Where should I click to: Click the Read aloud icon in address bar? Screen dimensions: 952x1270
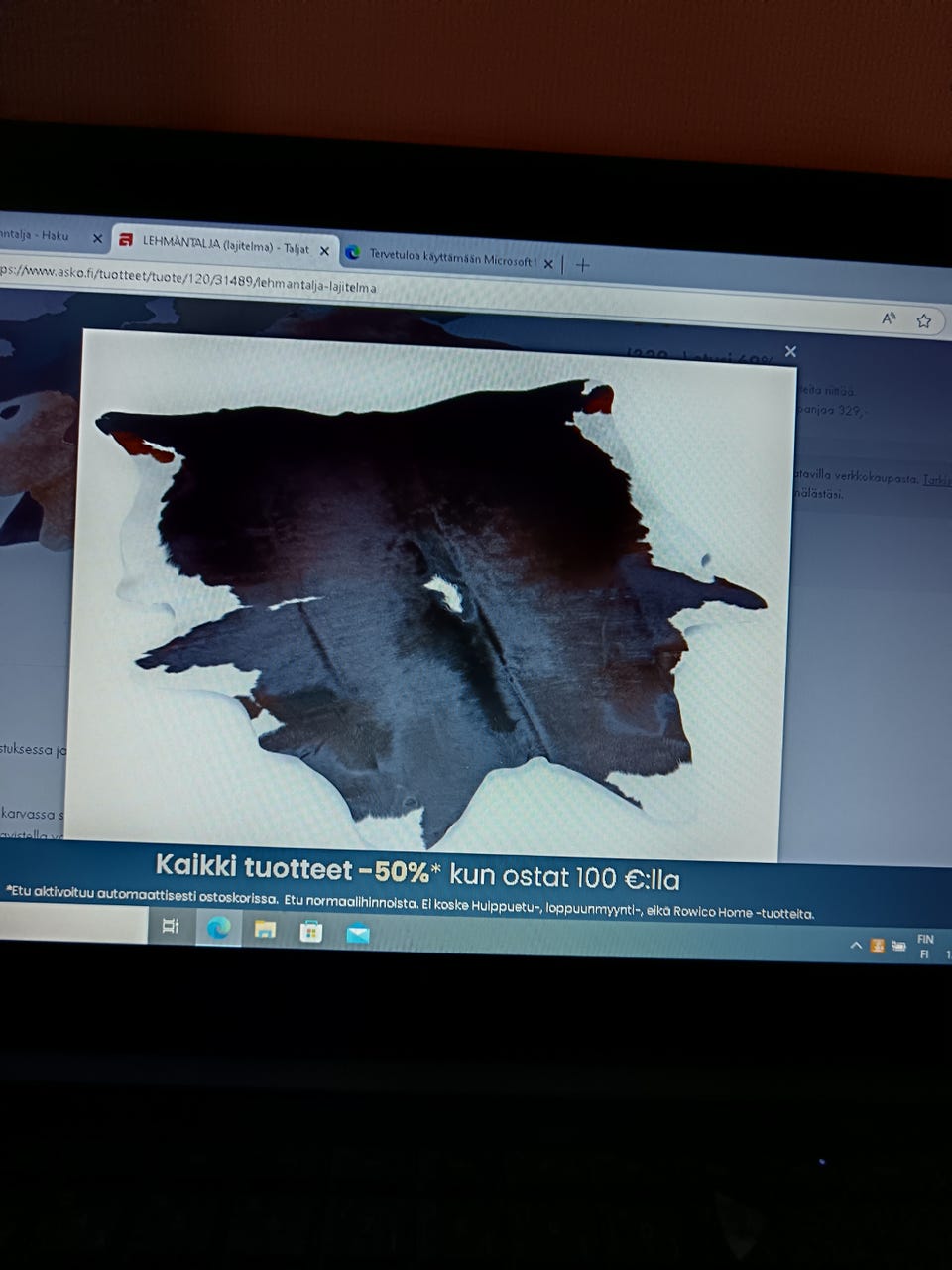889,318
